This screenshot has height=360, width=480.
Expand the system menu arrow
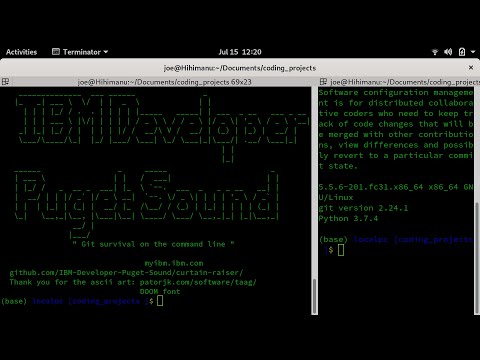[473, 52]
